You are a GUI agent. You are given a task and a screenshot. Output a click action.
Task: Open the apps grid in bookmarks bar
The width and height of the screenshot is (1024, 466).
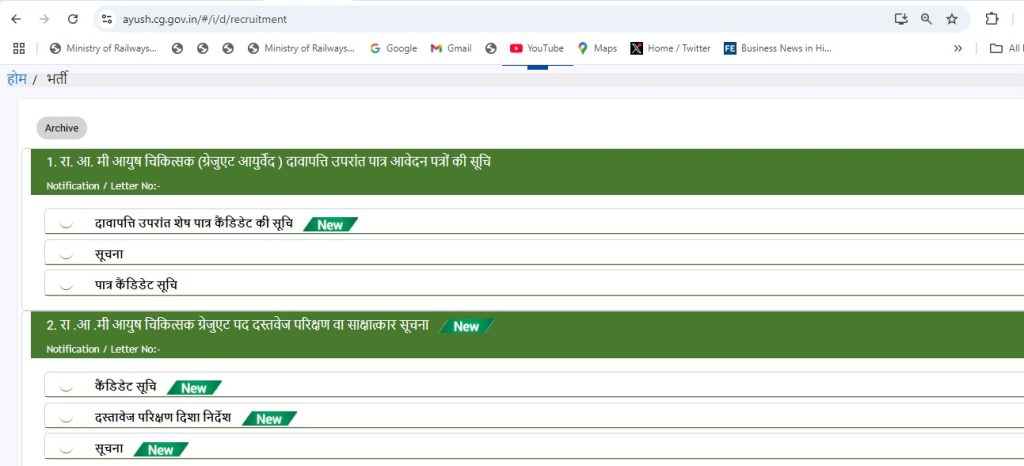[18, 48]
